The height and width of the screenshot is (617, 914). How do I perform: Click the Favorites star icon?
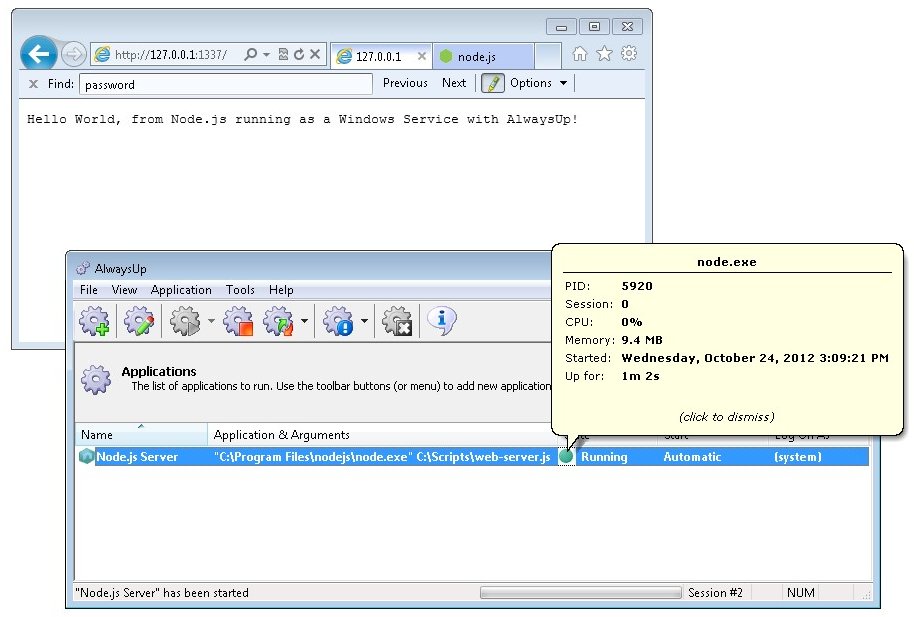coord(604,54)
